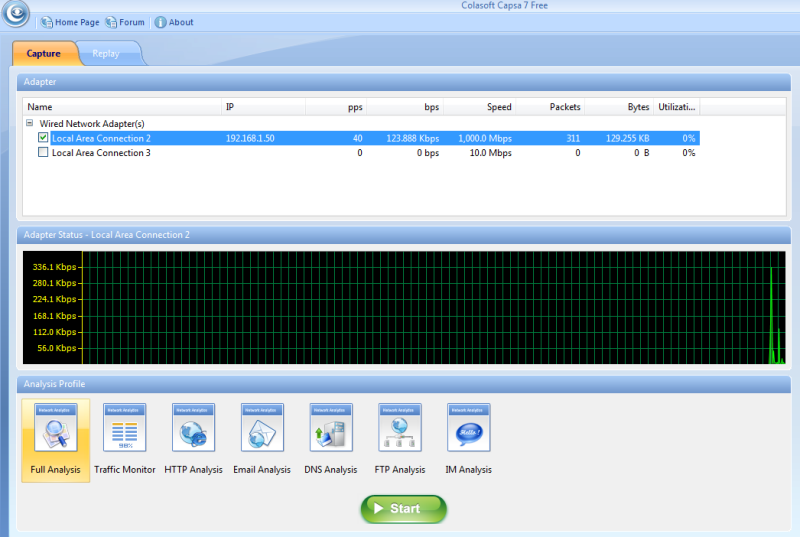The width and height of the screenshot is (800, 537).
Task: Sort adapters by bps column header
Action: click(x=405, y=107)
